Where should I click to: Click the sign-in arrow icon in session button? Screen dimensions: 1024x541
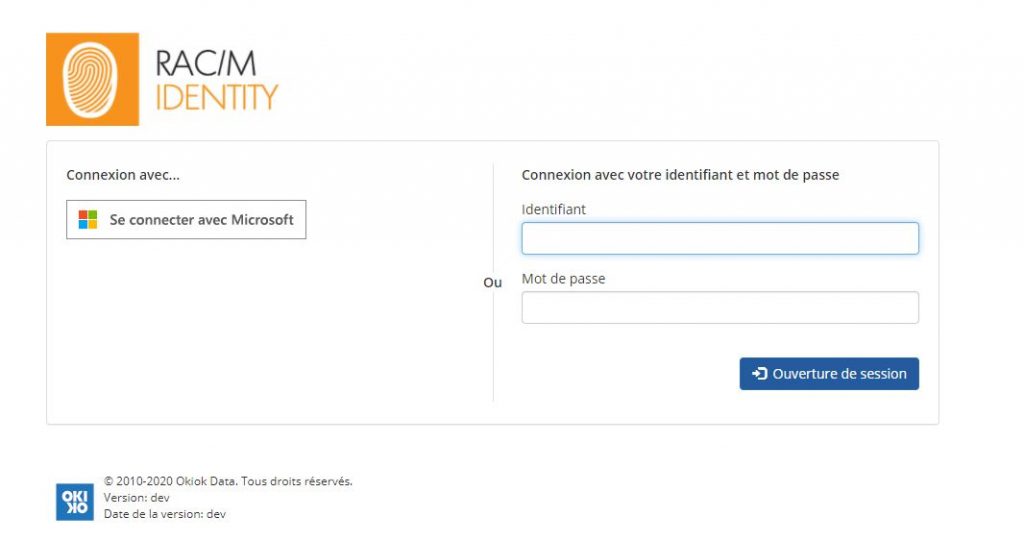point(759,374)
